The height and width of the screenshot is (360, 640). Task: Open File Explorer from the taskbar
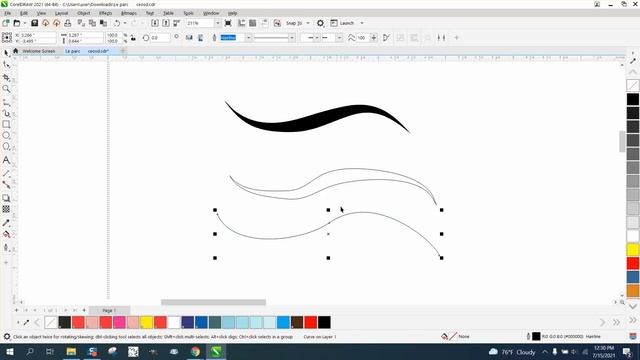[x=71, y=352]
